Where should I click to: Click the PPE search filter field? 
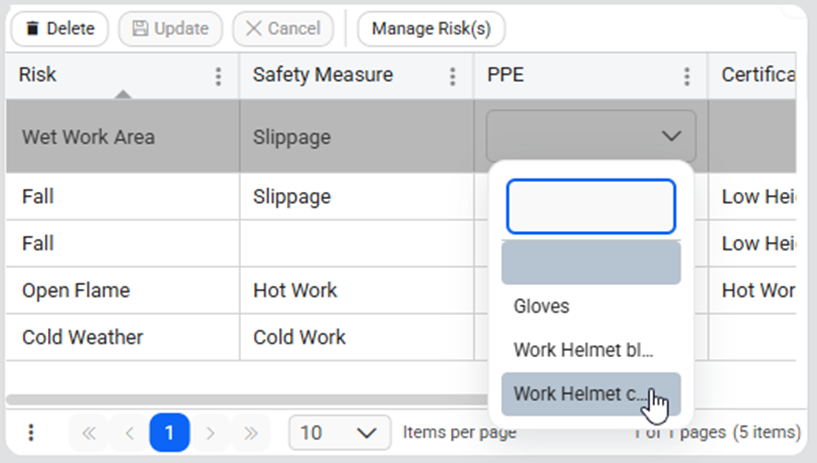(x=590, y=206)
